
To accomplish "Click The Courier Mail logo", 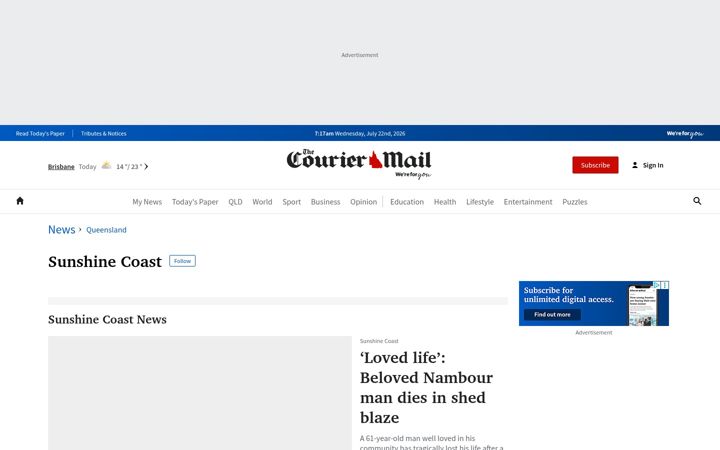I will [359, 163].
